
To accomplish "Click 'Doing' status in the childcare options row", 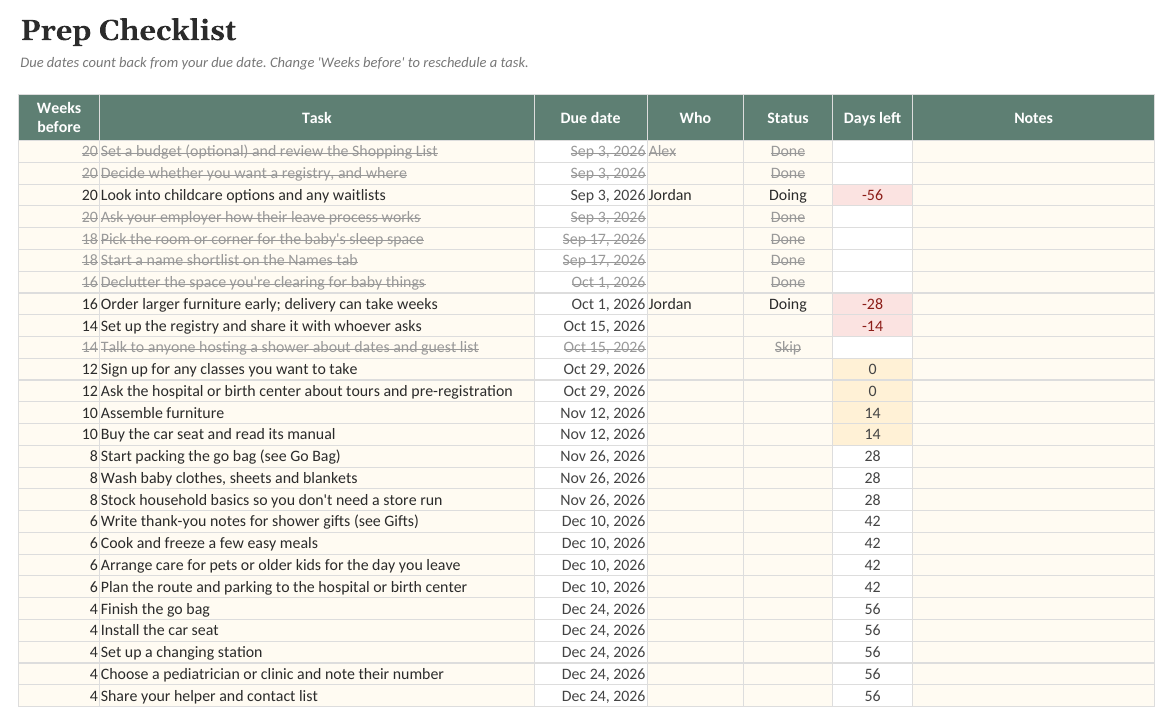I will click(788, 195).
